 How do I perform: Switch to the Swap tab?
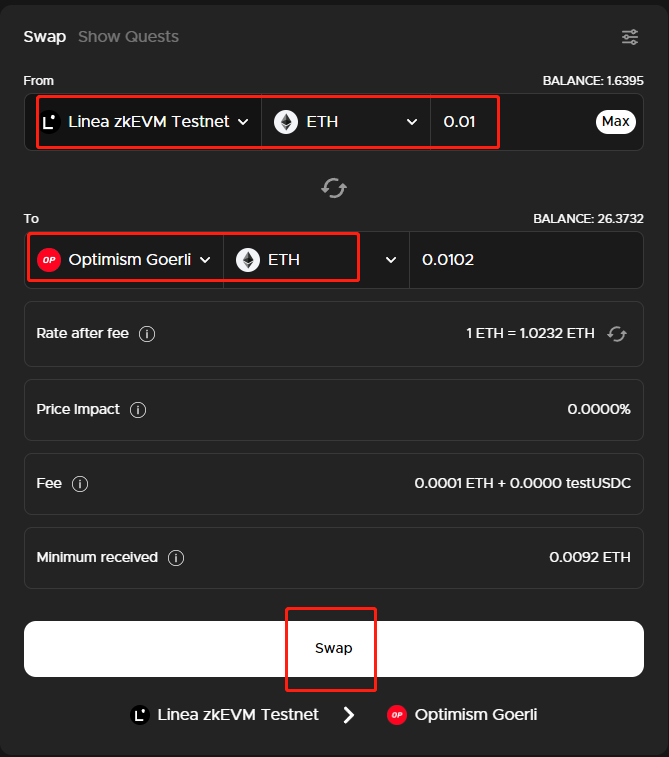click(44, 37)
